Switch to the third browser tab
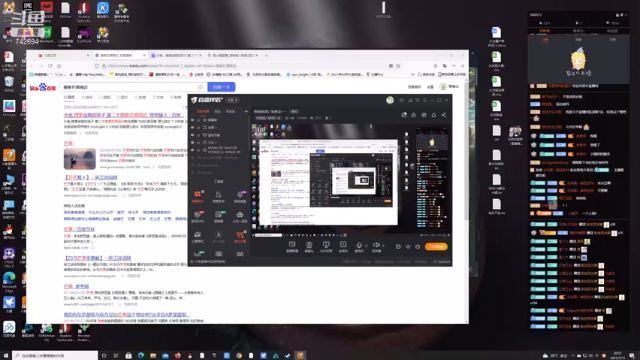This screenshot has height=360, width=640. coord(176,55)
